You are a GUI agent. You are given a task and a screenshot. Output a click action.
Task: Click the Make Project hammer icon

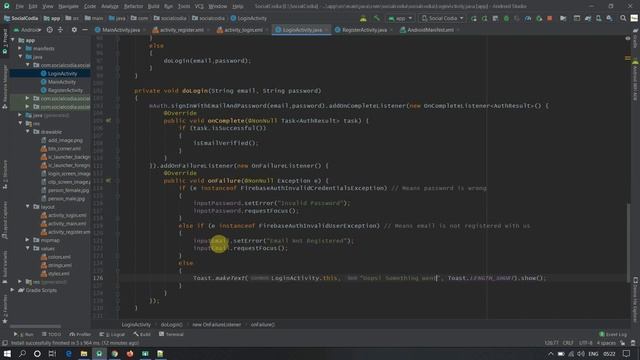(x=376, y=18)
